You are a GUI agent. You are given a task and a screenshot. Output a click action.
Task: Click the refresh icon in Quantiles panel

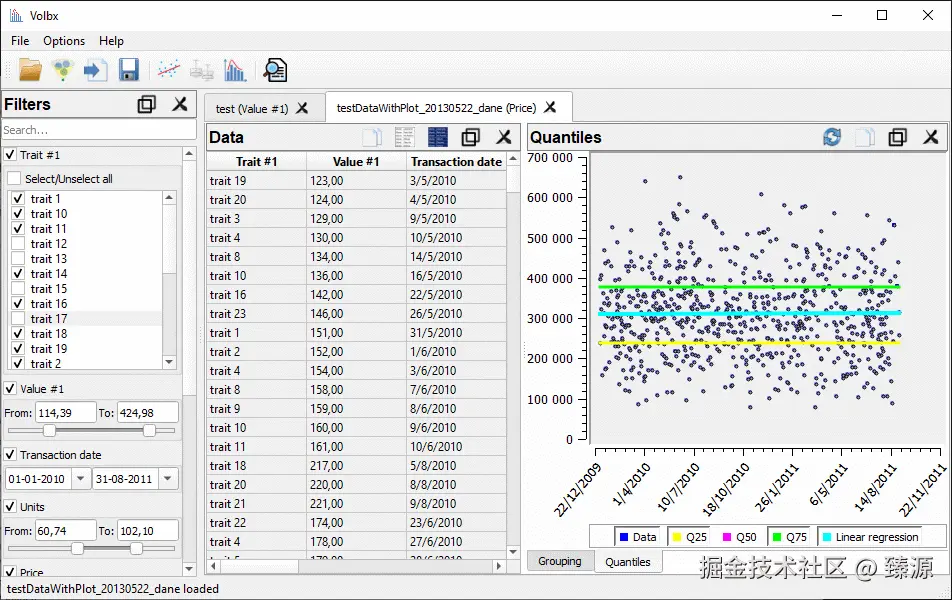click(832, 137)
